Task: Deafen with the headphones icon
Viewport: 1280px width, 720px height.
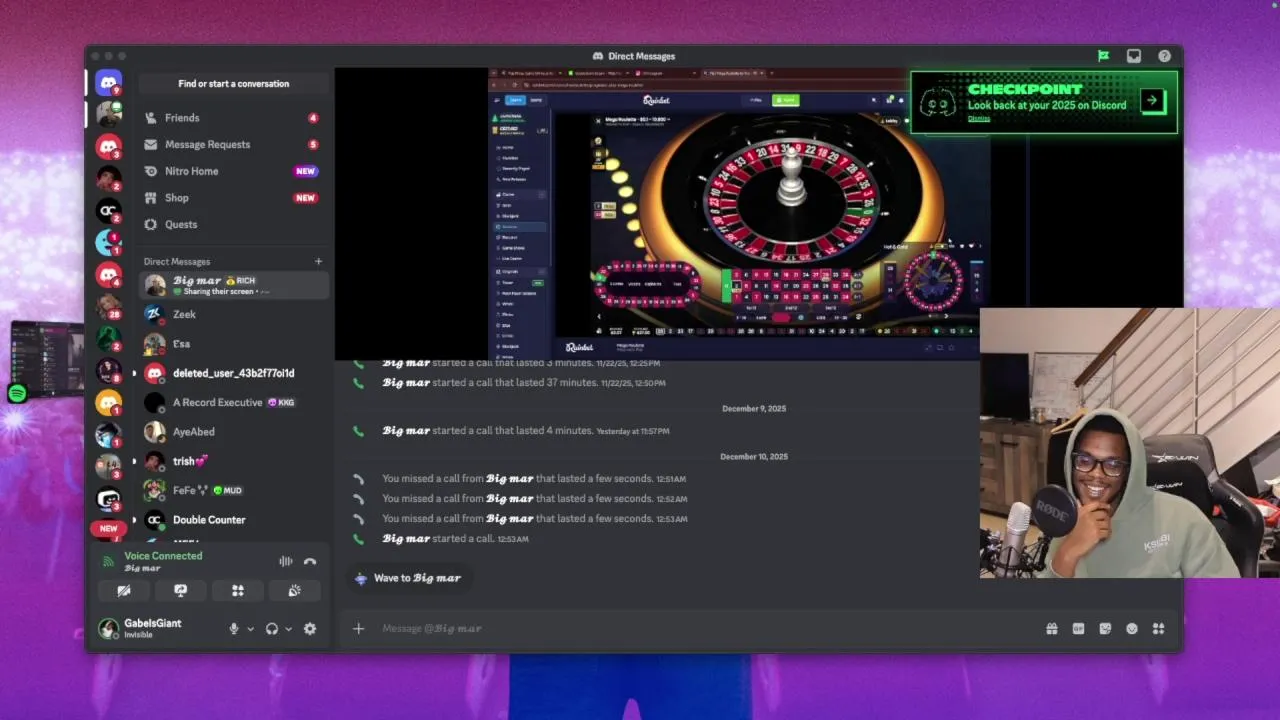Action: point(272,629)
